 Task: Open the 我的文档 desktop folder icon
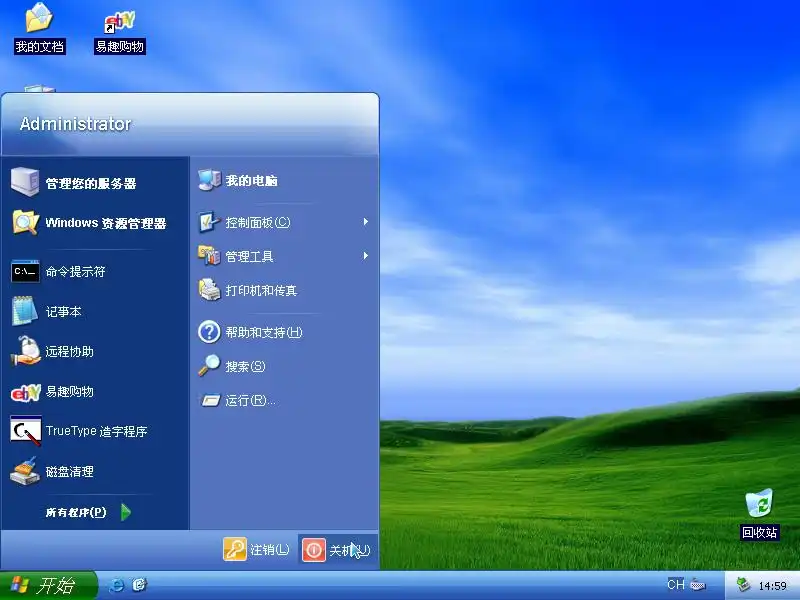[x=39, y=18]
